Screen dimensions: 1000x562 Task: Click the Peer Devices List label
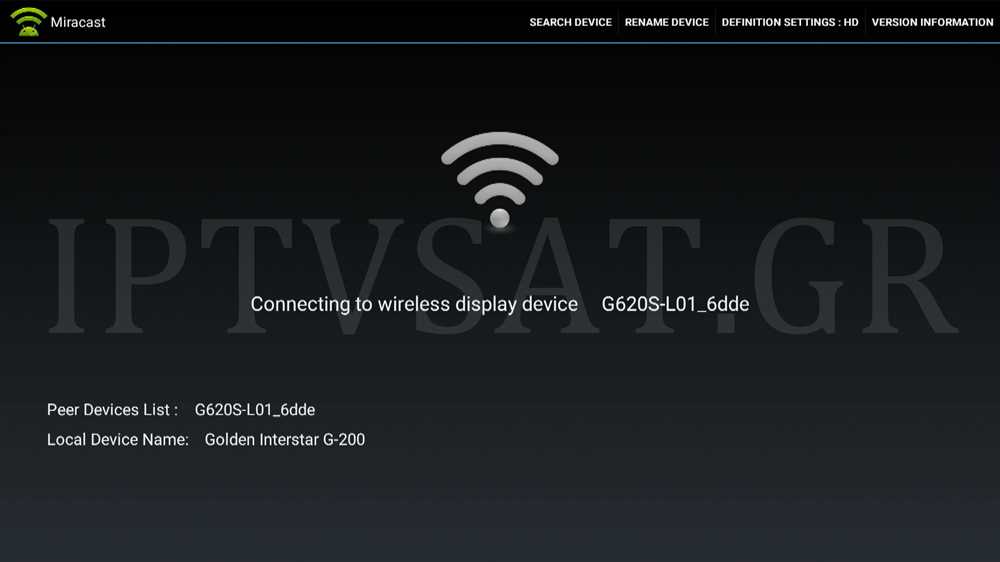[x=112, y=410]
